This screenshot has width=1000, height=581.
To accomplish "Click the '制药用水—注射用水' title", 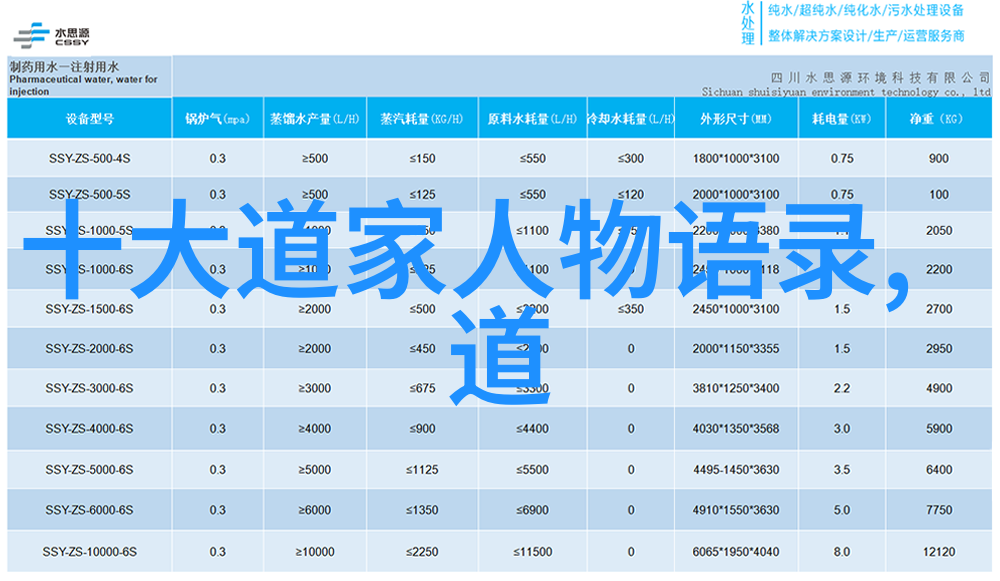I will (64, 66).
